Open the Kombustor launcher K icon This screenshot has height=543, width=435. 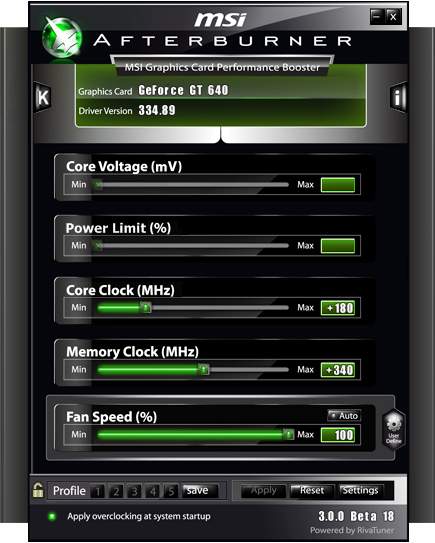point(43,97)
